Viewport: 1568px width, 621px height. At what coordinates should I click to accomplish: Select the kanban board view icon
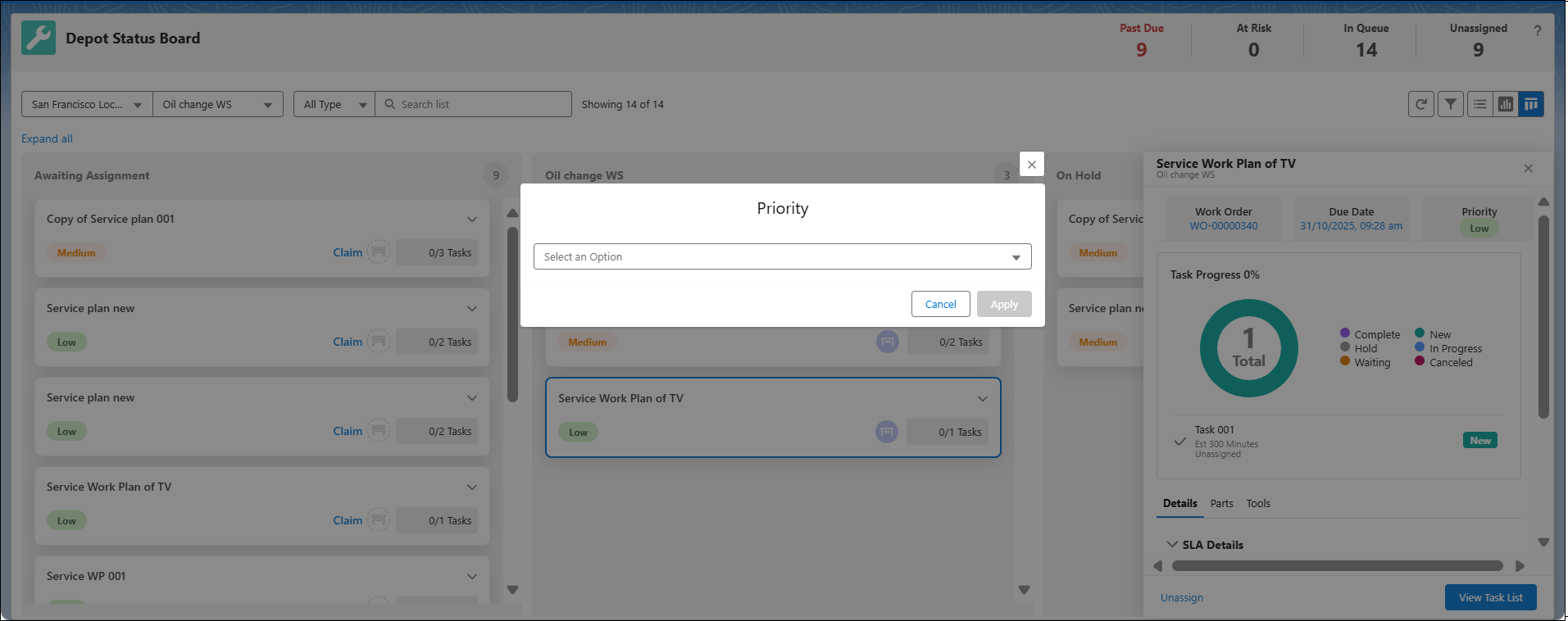coord(1531,104)
